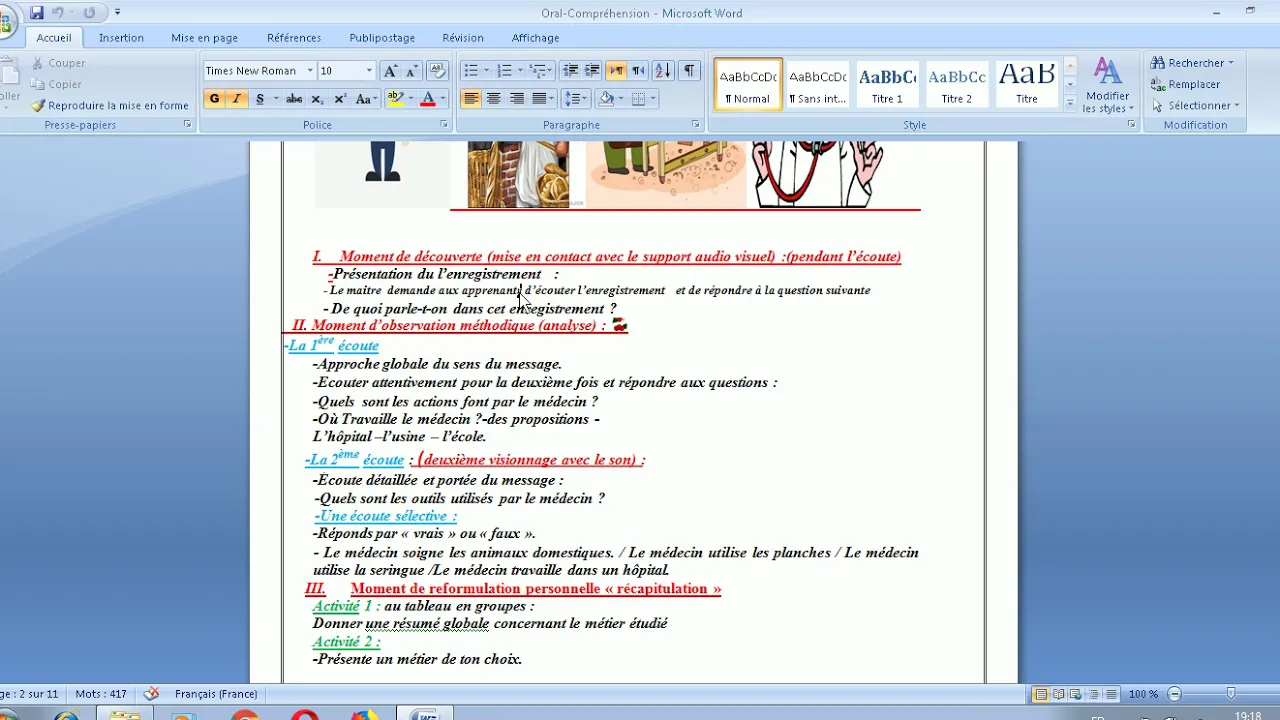This screenshot has width=1280, height=720.
Task: Use the Reproduire la mise en forme painter
Action: pyautogui.click(x=110, y=106)
